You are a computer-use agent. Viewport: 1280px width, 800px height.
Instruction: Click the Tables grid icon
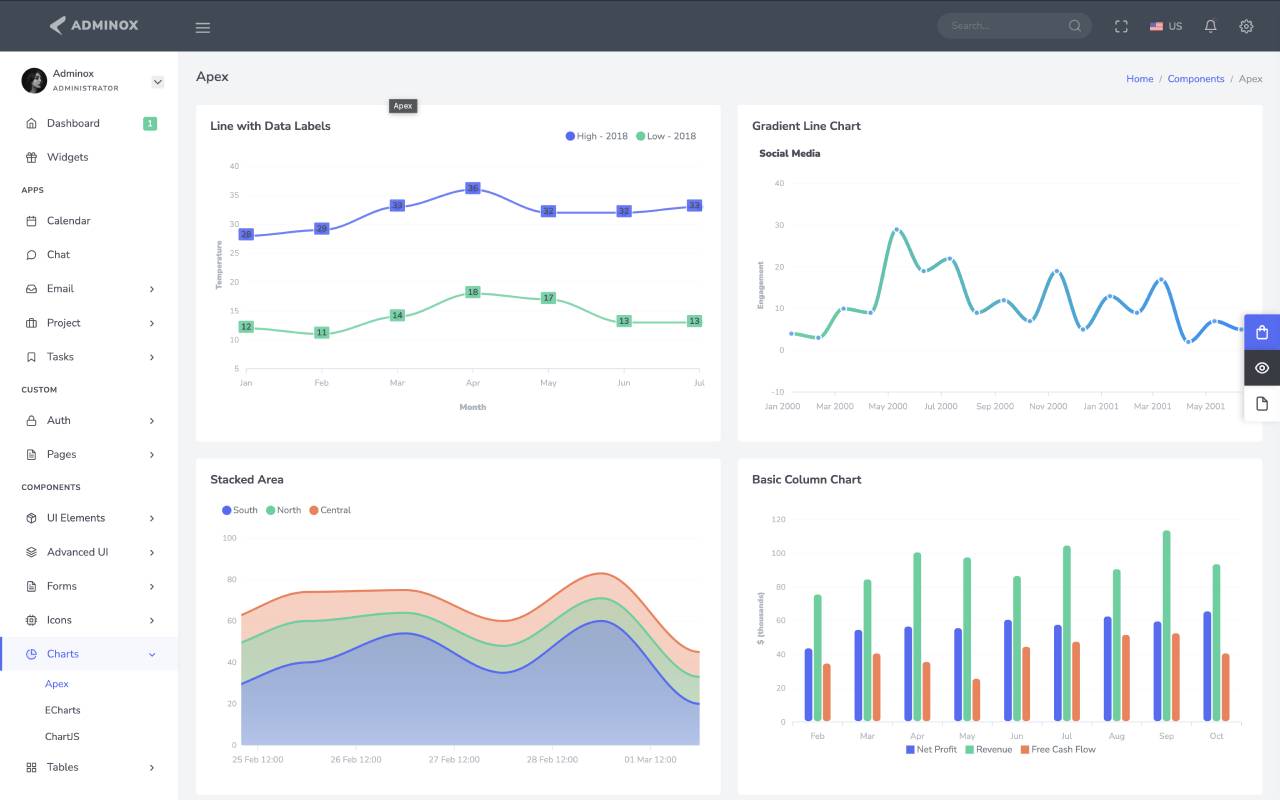point(31,767)
